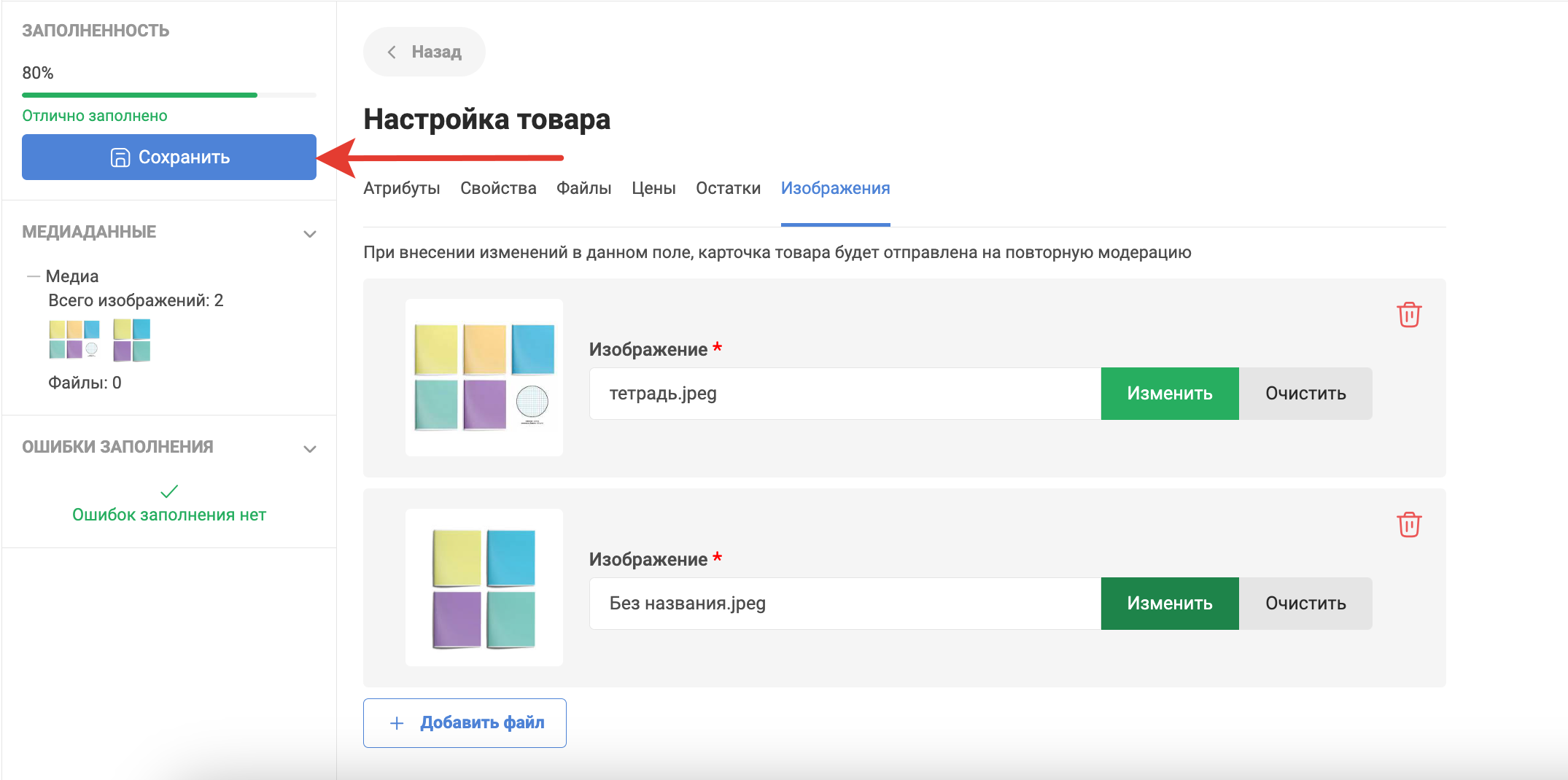Viewport: 1568px width, 780px height.
Task: Switch to the Атрибуты tab
Action: [x=401, y=188]
